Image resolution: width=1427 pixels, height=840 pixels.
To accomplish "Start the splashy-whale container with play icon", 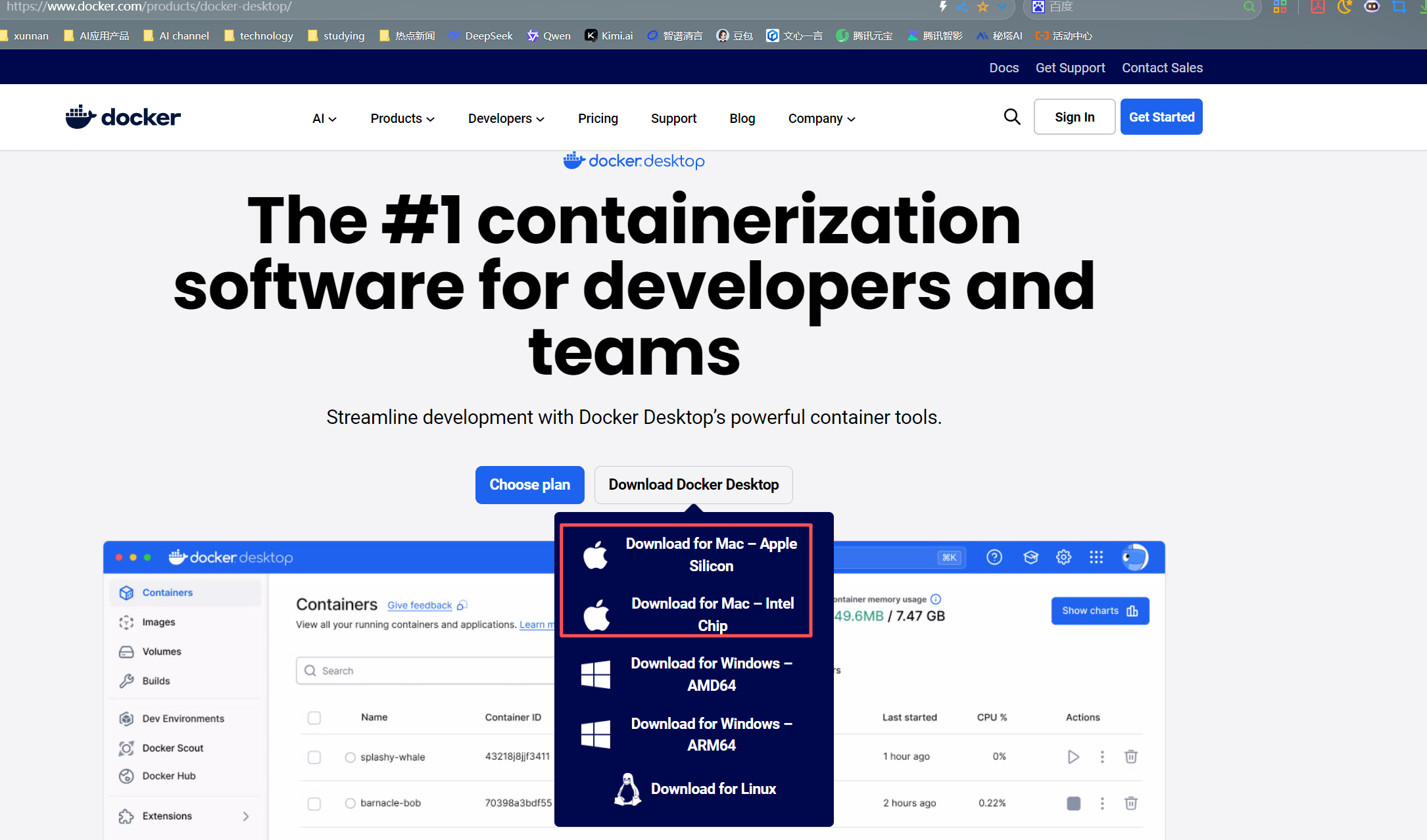I will click(x=1073, y=757).
